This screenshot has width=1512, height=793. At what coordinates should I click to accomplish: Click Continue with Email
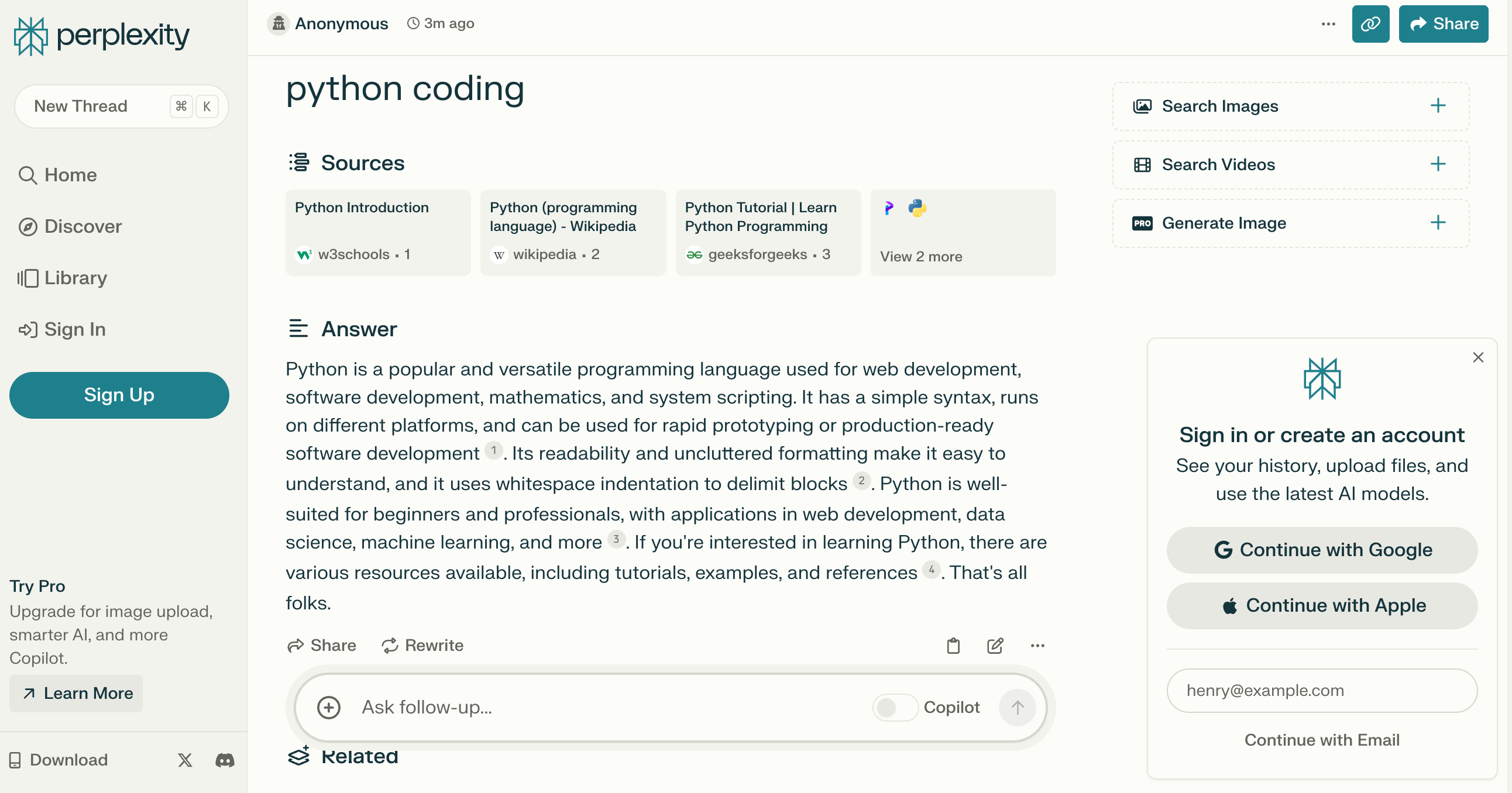(x=1322, y=740)
